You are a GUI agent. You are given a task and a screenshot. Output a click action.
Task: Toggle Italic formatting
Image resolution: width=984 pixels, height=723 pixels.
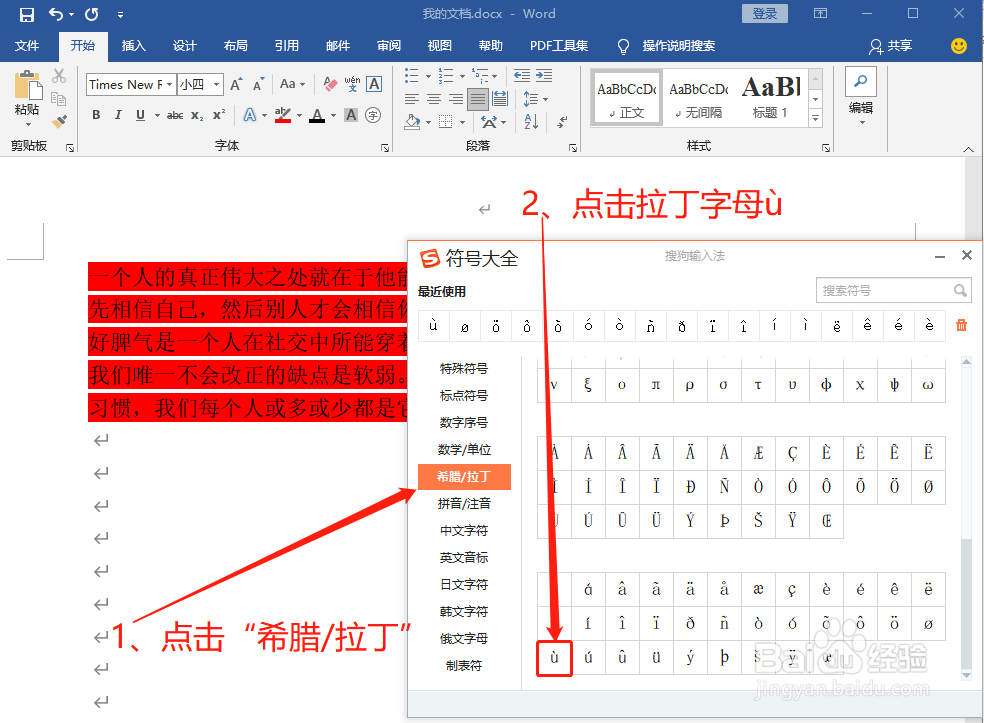[x=118, y=115]
